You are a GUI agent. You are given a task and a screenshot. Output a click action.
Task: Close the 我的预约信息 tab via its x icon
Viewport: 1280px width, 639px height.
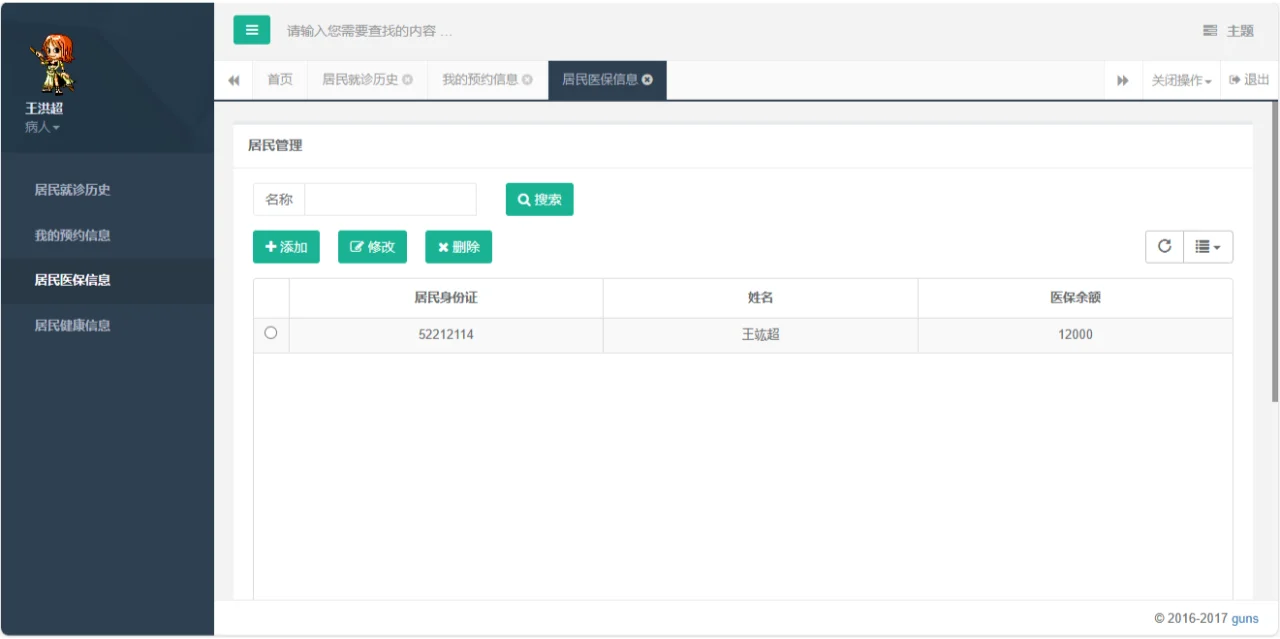[x=528, y=80]
